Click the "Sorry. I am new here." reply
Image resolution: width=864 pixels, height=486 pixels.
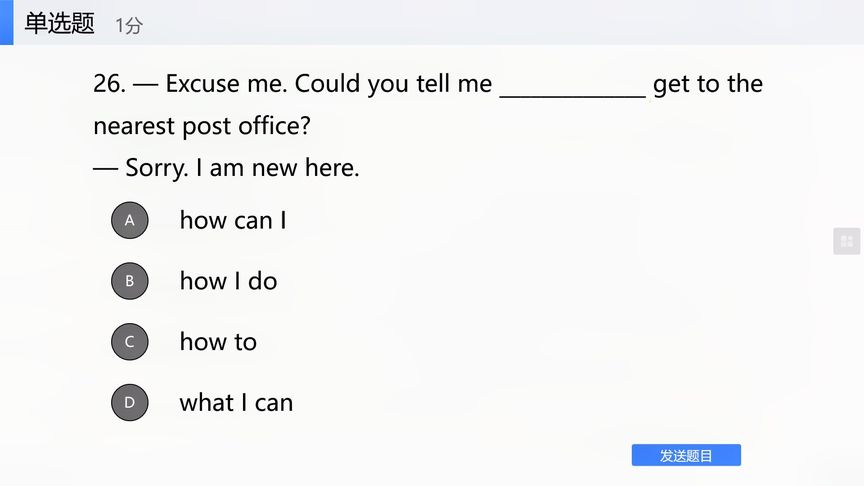coord(242,168)
